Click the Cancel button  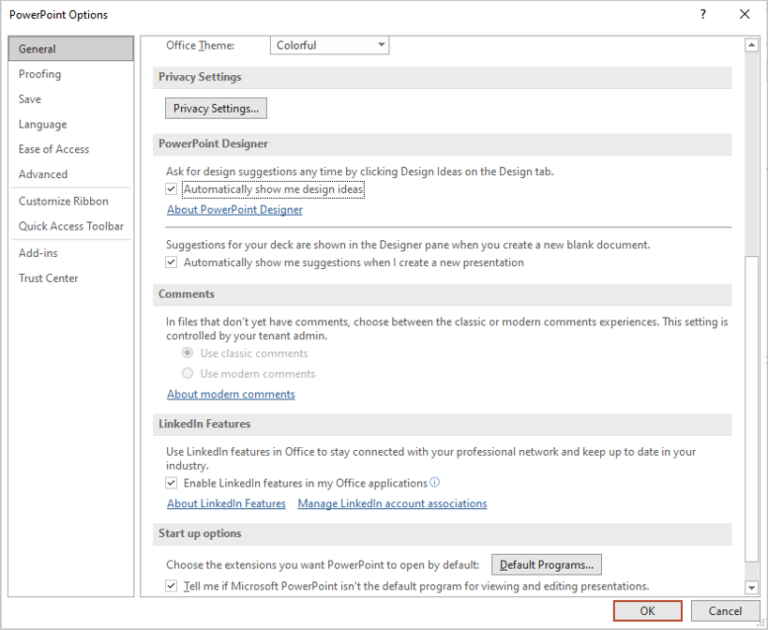click(725, 611)
